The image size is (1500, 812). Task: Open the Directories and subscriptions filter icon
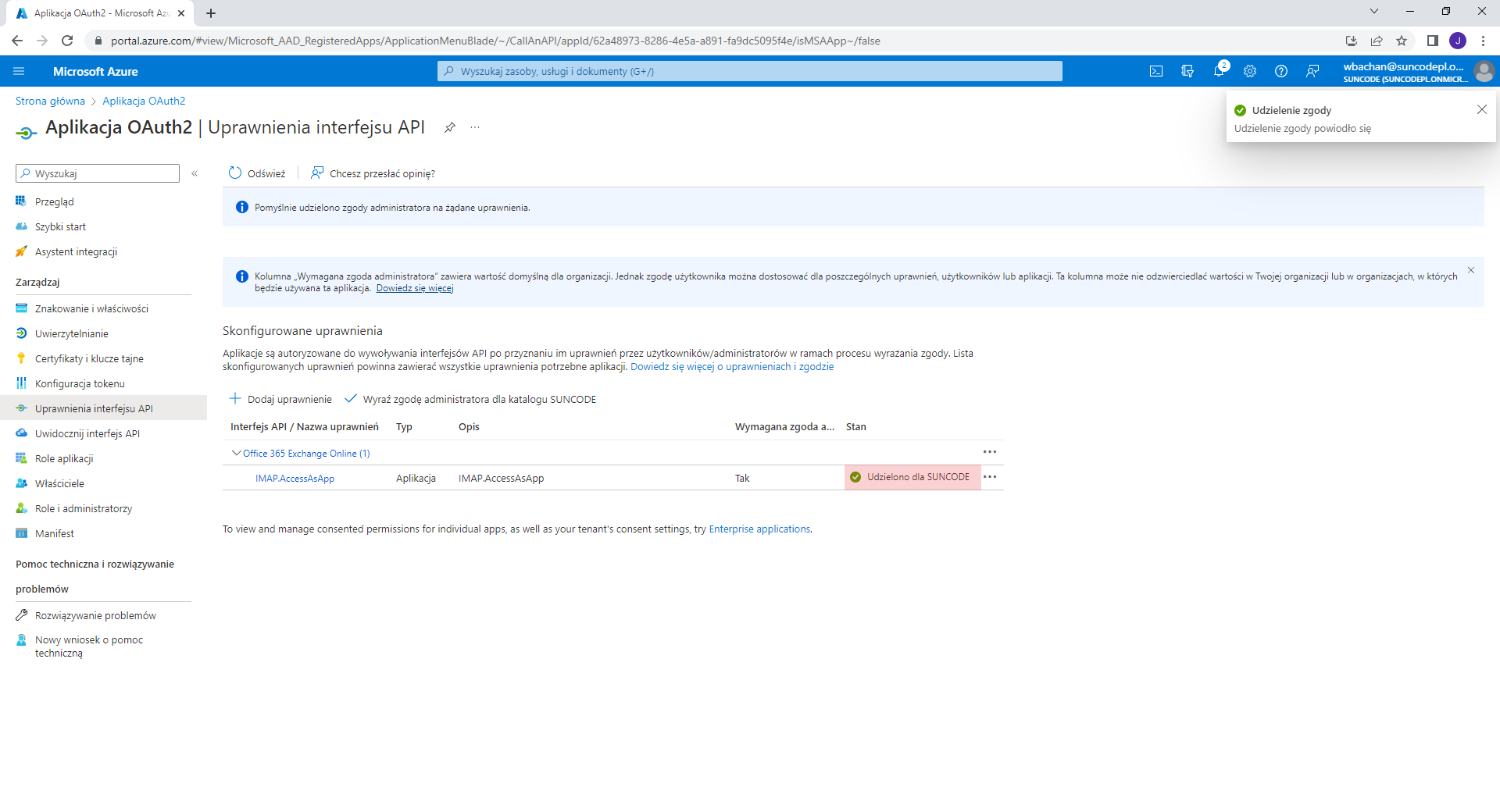click(x=1187, y=71)
